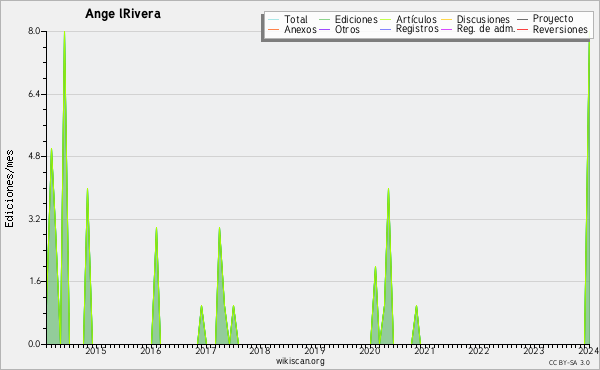Click the 3.2 y-axis value
This screenshot has height=370, width=600.
click(34, 219)
